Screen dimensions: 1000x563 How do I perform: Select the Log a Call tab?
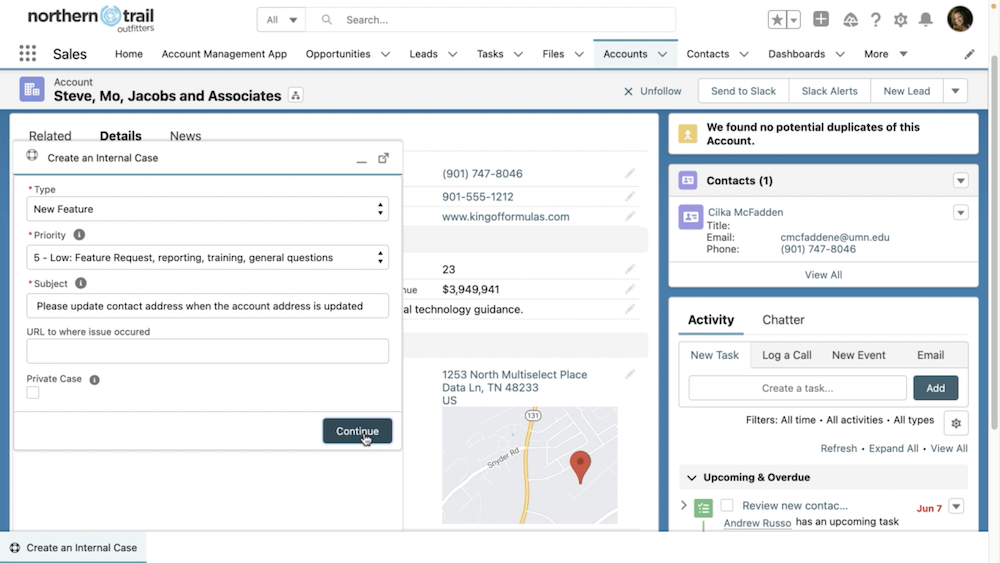786,355
